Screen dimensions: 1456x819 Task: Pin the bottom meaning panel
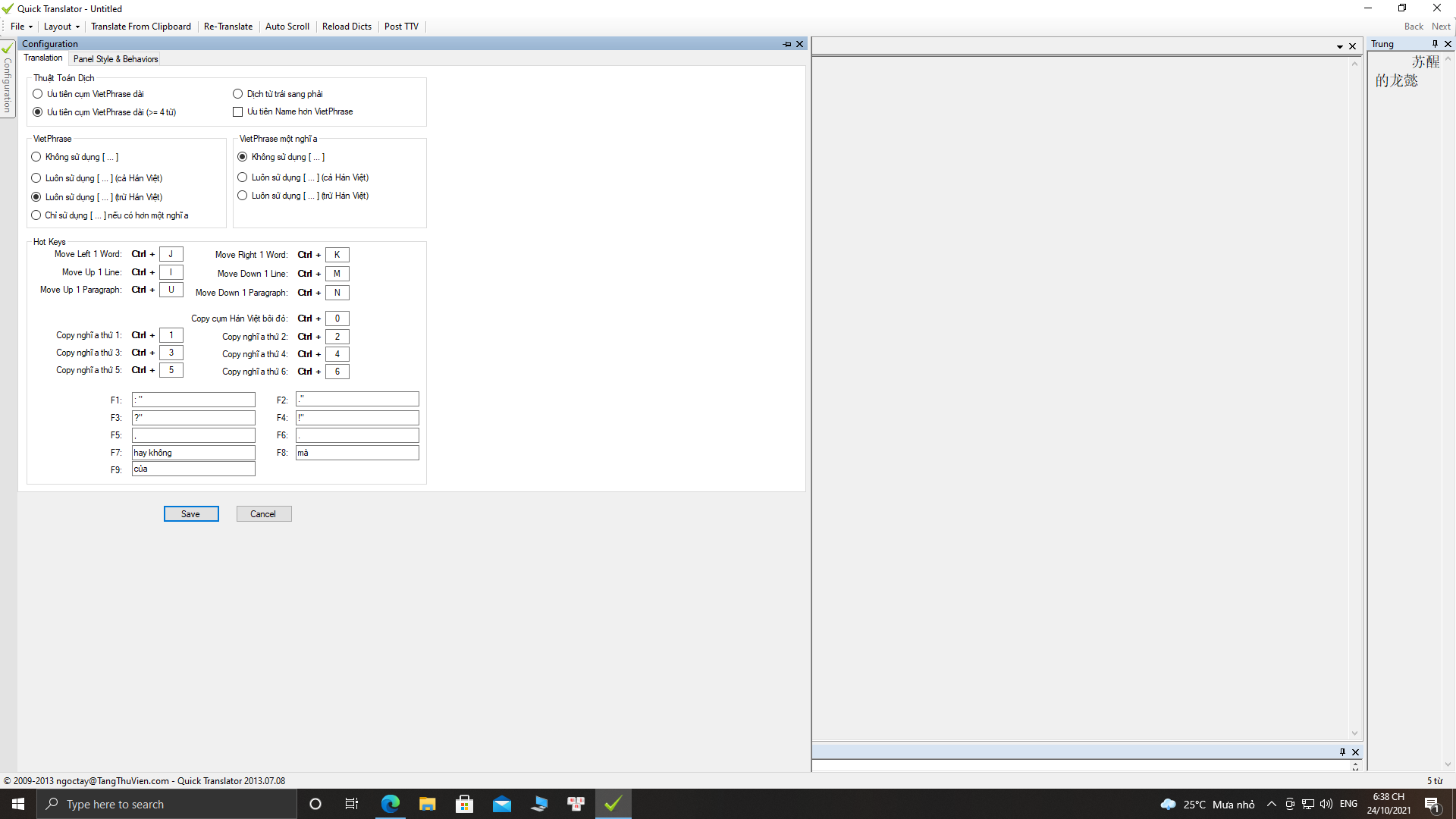click(1342, 752)
